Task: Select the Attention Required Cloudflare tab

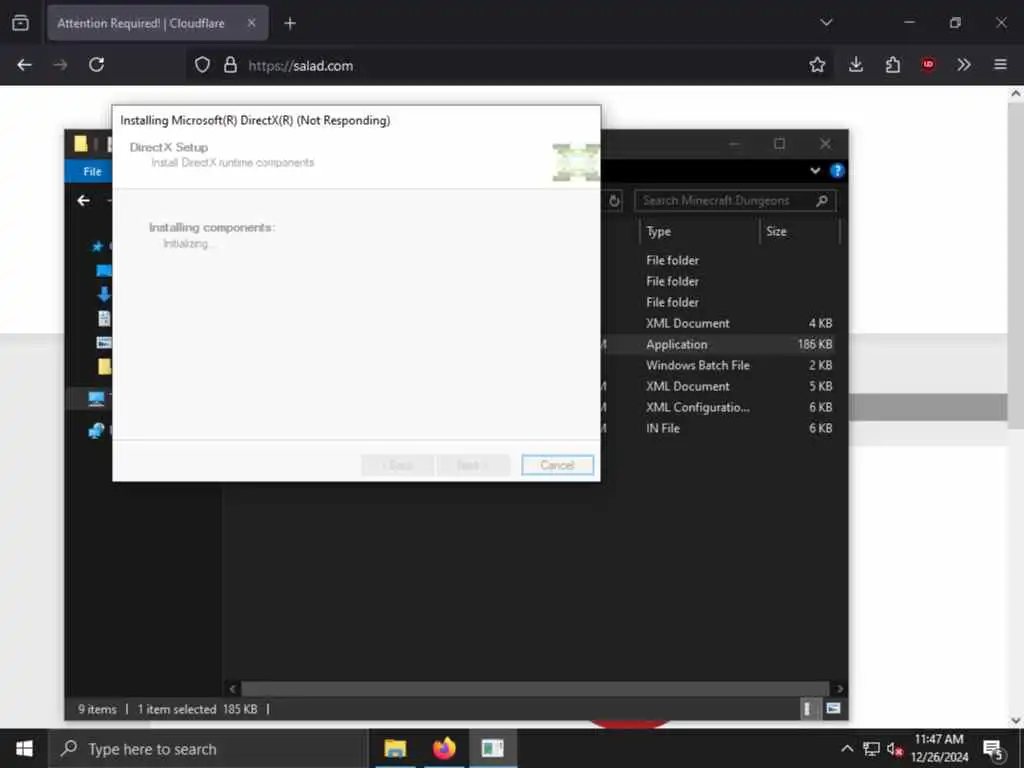Action: coord(157,23)
